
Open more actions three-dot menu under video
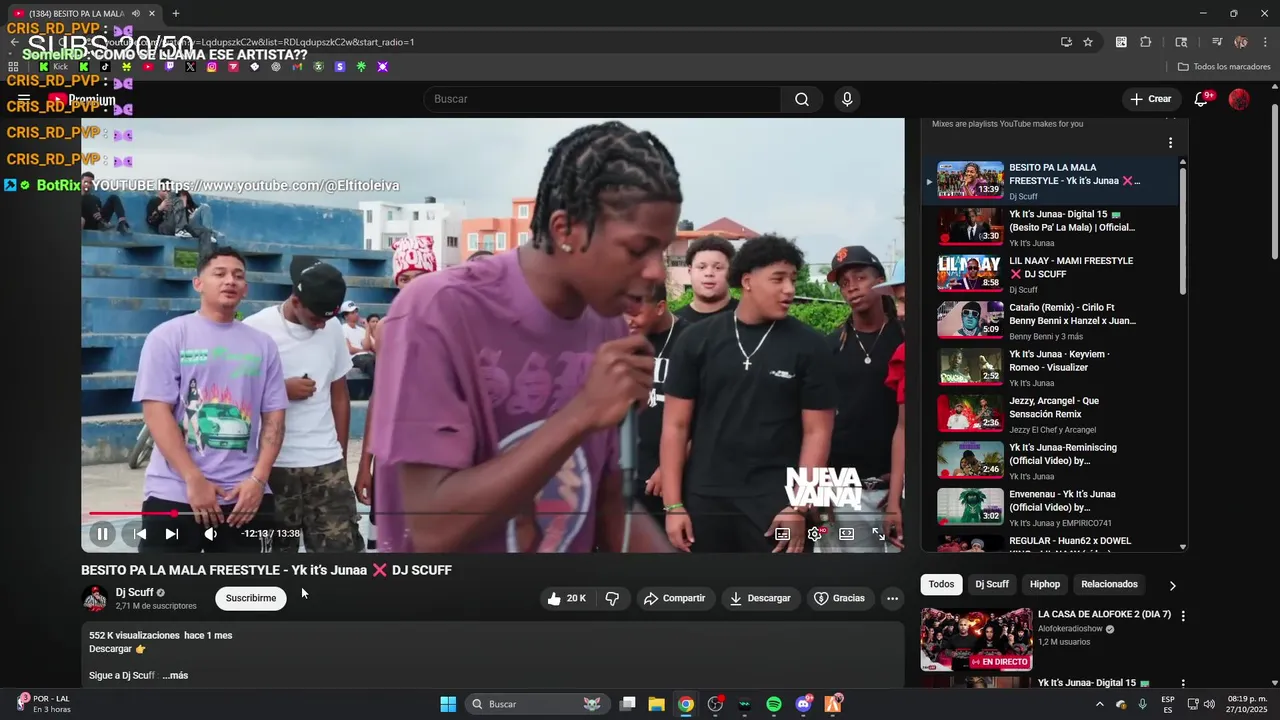[x=892, y=598]
